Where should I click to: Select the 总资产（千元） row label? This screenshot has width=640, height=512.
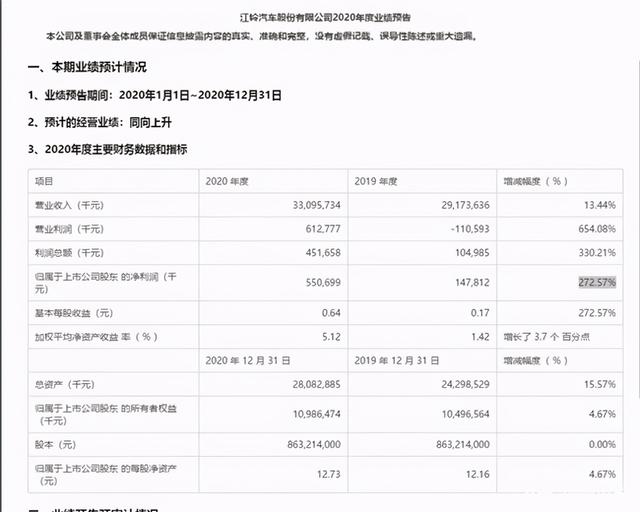click(64, 384)
